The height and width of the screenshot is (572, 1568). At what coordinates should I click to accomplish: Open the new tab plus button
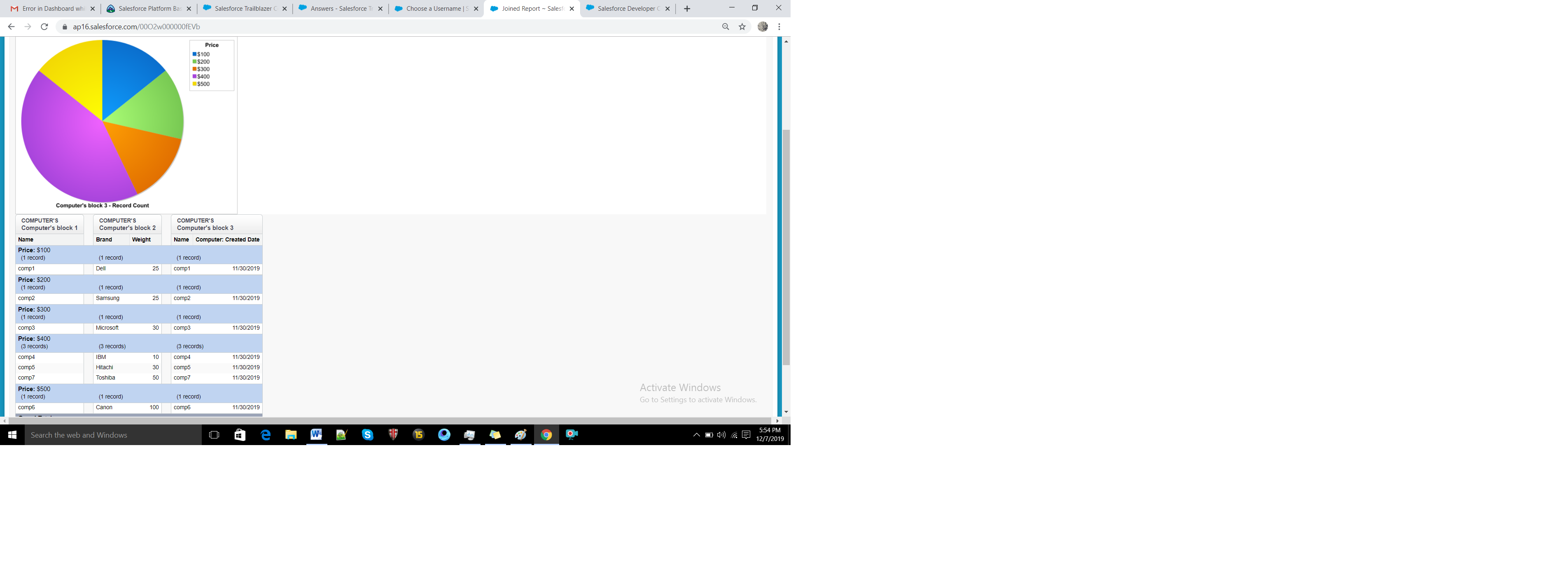(687, 9)
